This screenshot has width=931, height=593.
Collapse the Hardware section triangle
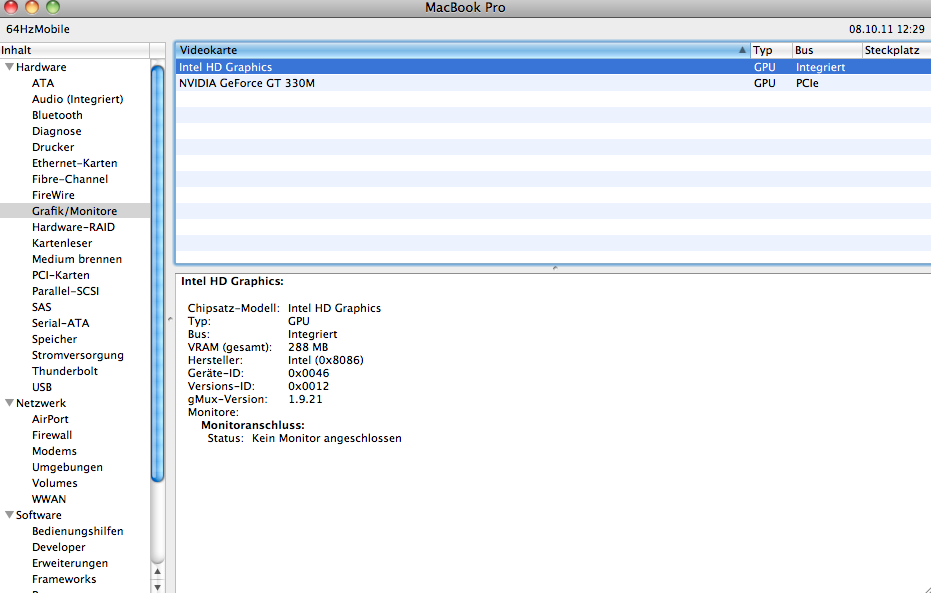pyautogui.click(x=9, y=67)
